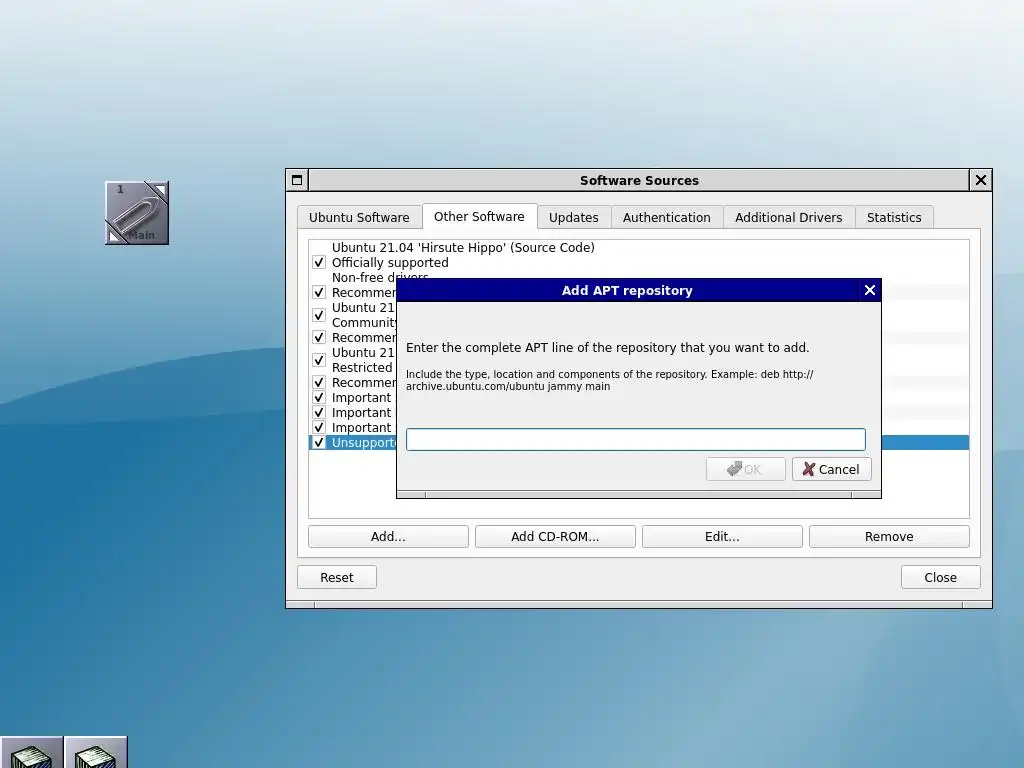This screenshot has height=768, width=1024.
Task: Open the Authentication tab
Action: [x=667, y=217]
